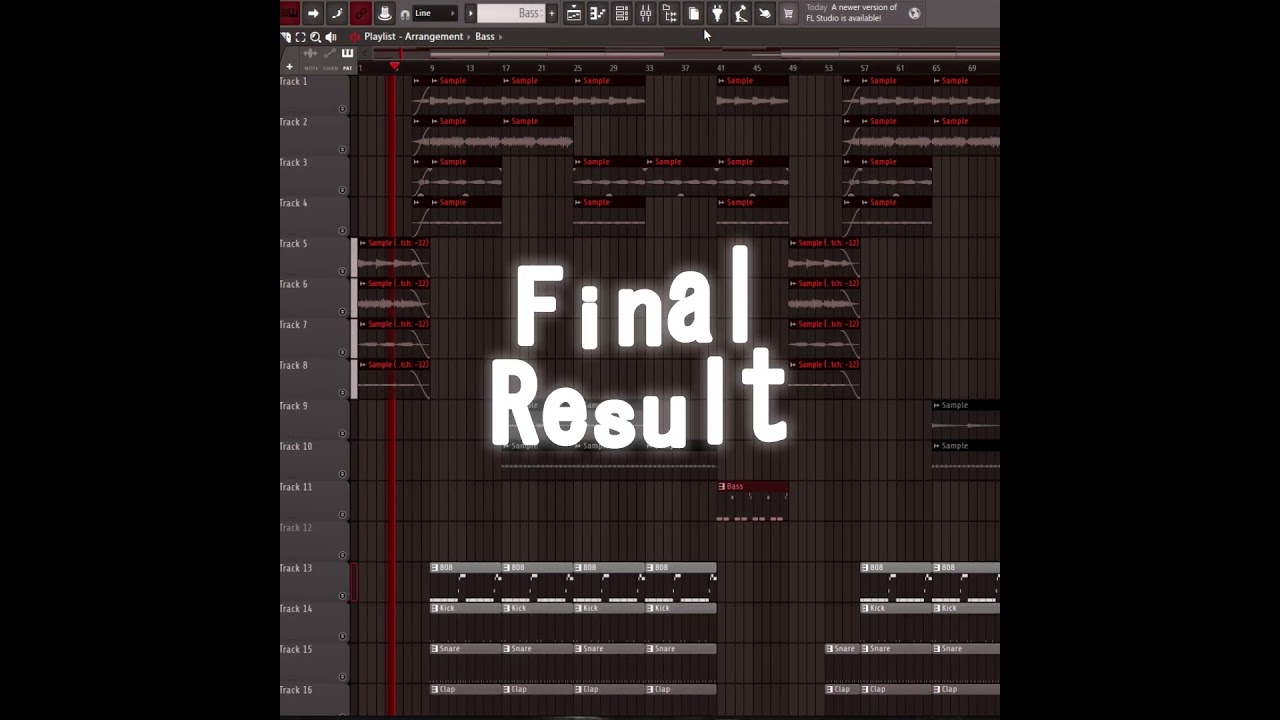The image size is (1280, 720).
Task: Click the toolbar icon left of shopping cart
Action: pyautogui.click(x=765, y=13)
